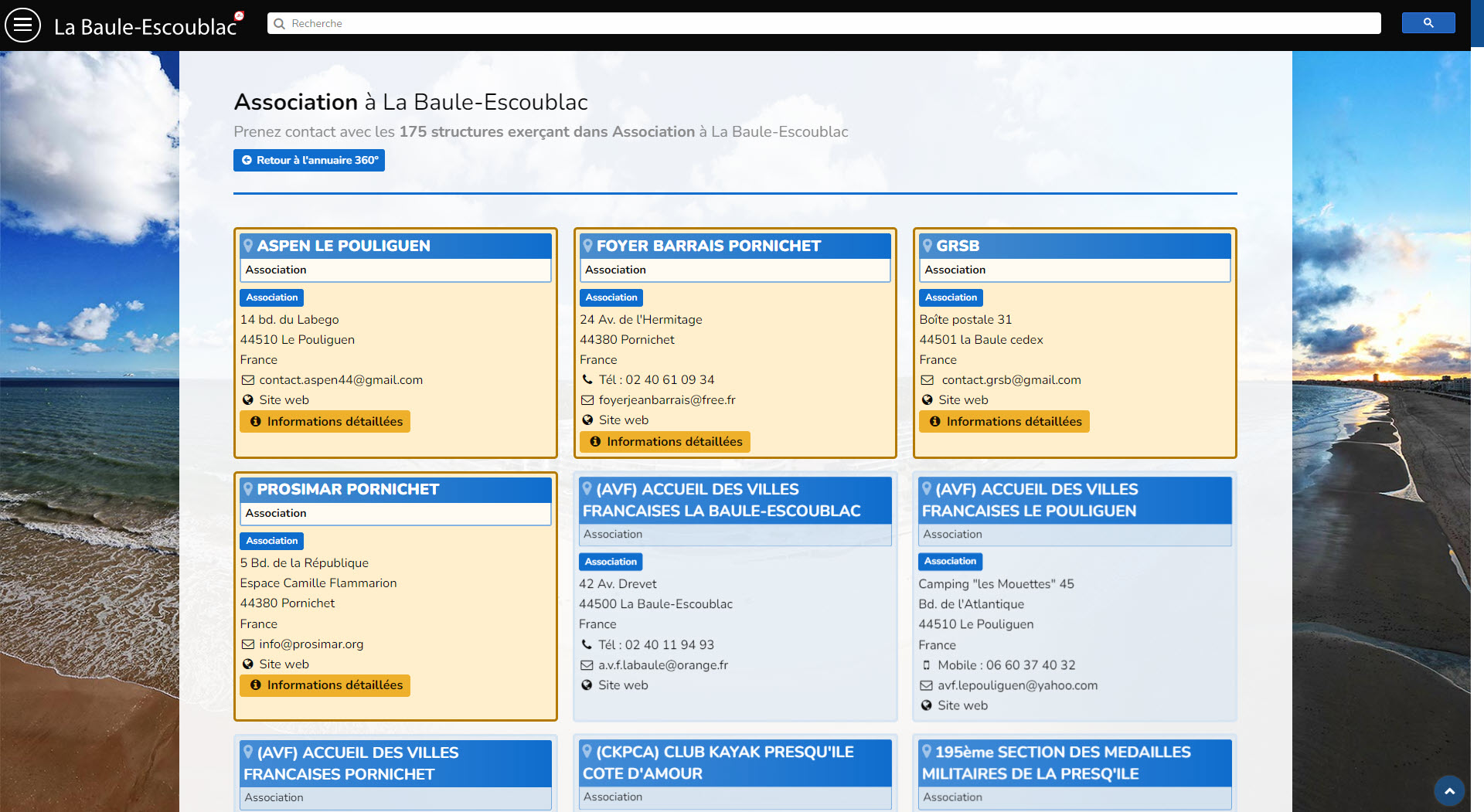Click envelope icon next to contact.grsb@gmail.com
The height and width of the screenshot is (812, 1484).
click(x=927, y=380)
